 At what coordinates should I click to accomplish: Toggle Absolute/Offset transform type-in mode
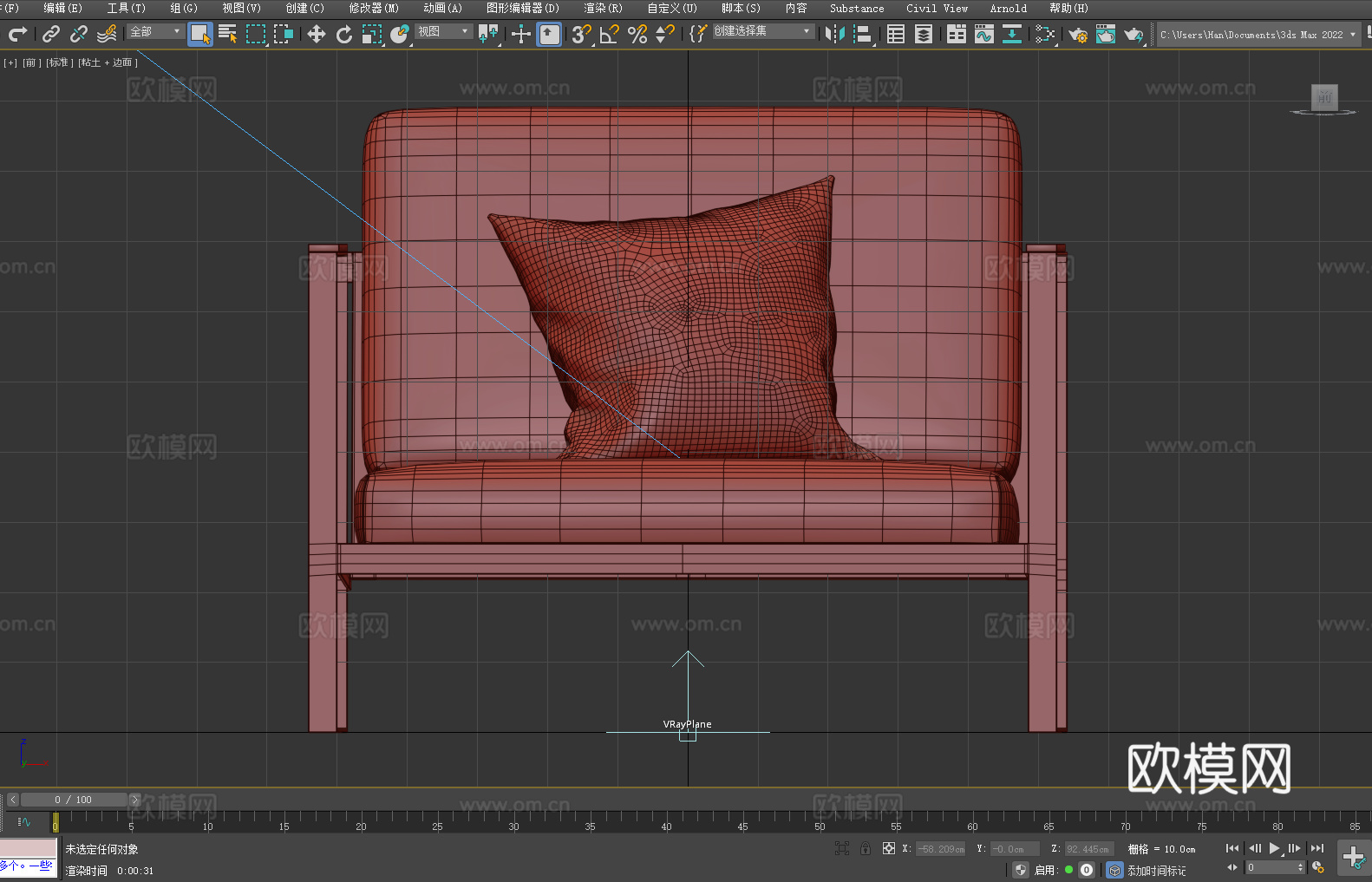tap(888, 849)
